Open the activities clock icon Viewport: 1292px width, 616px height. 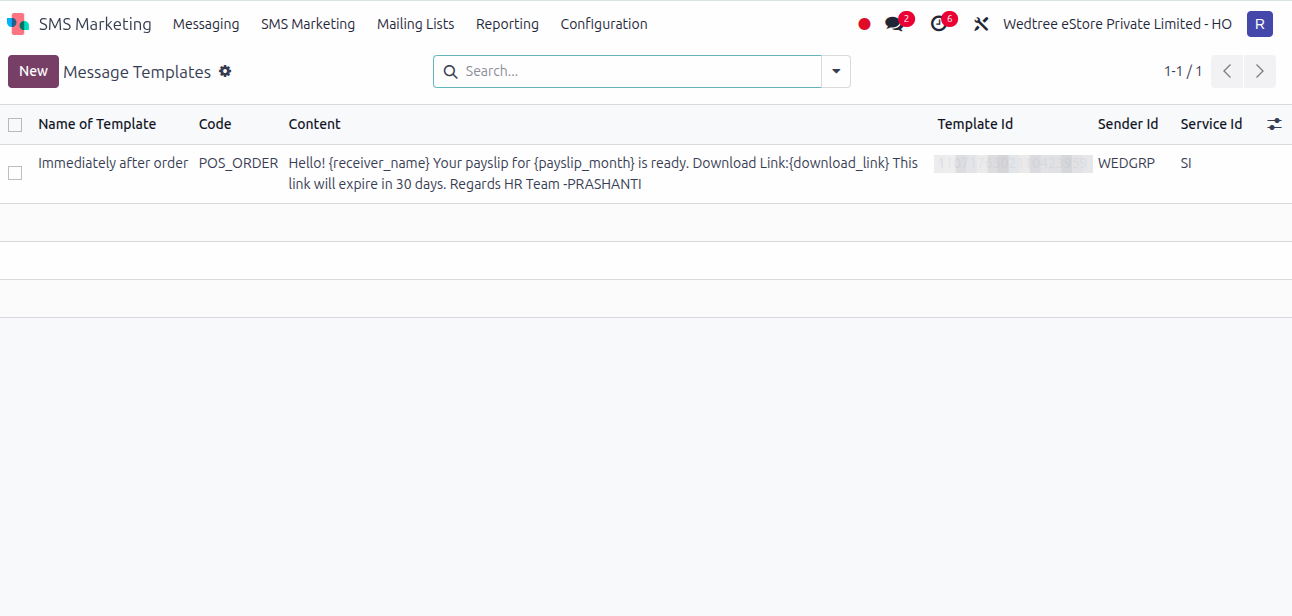[x=938, y=24]
